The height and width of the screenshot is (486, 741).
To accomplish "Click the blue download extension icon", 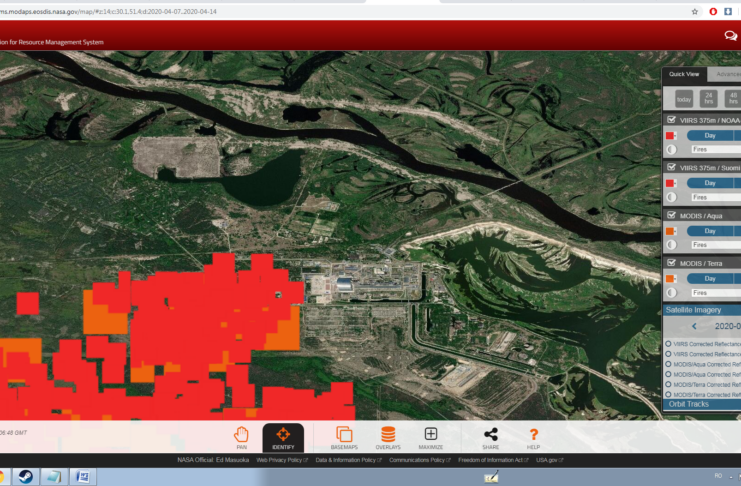I will pyautogui.click(x=728, y=11).
